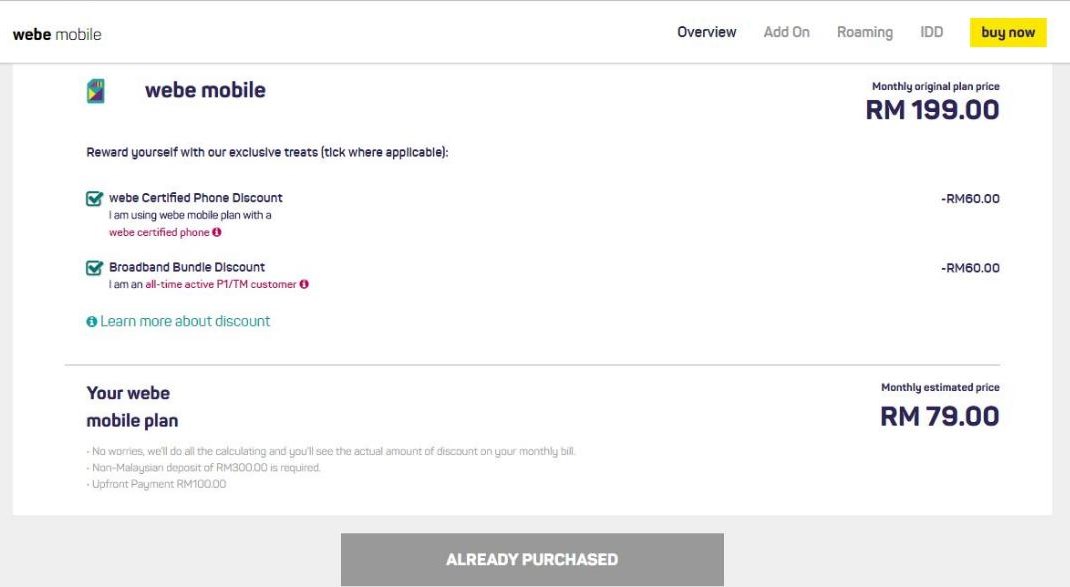Click info icon next to webe certified phone

coord(217,232)
